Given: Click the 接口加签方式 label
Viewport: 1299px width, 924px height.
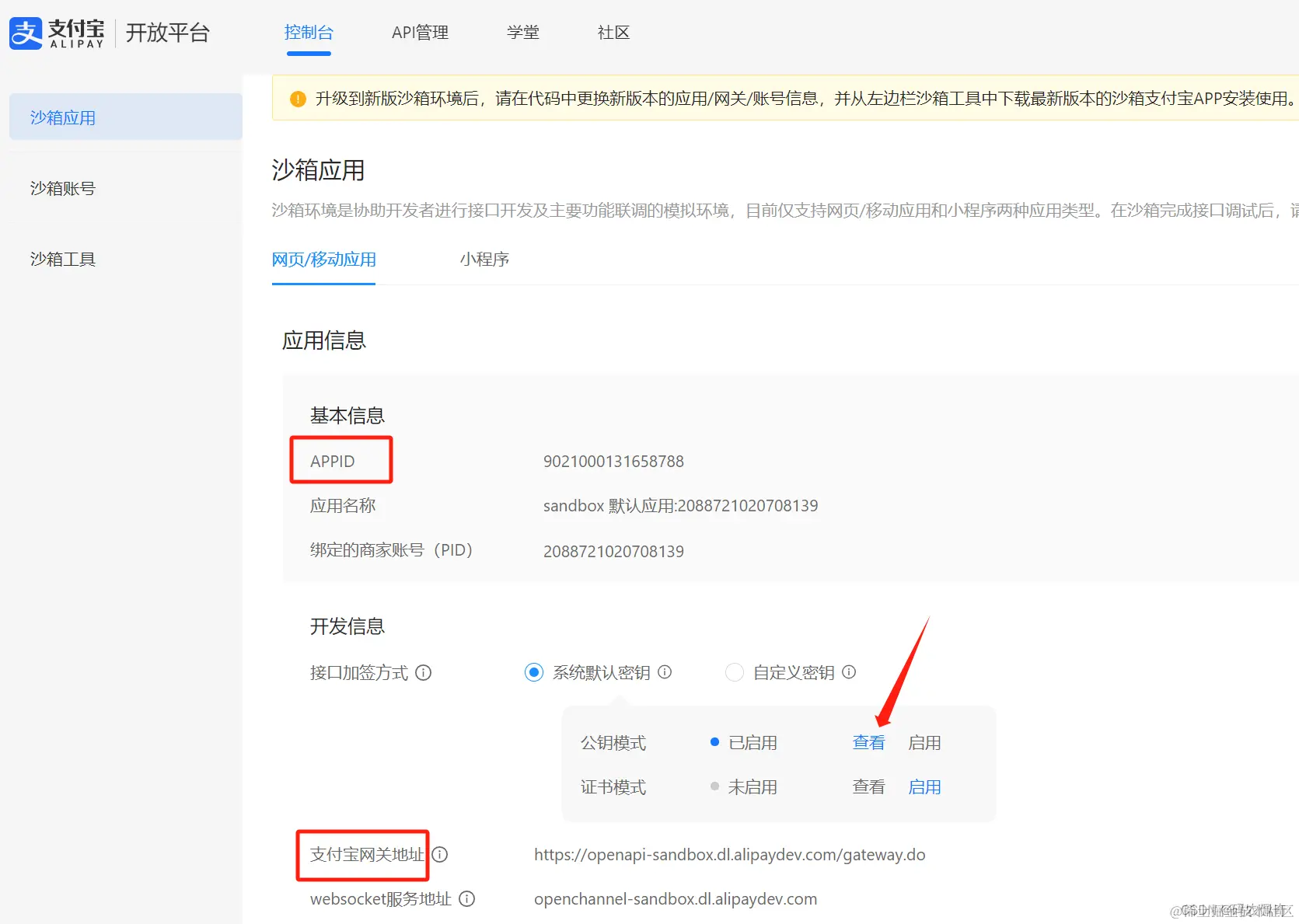Looking at the screenshot, I should (x=359, y=673).
